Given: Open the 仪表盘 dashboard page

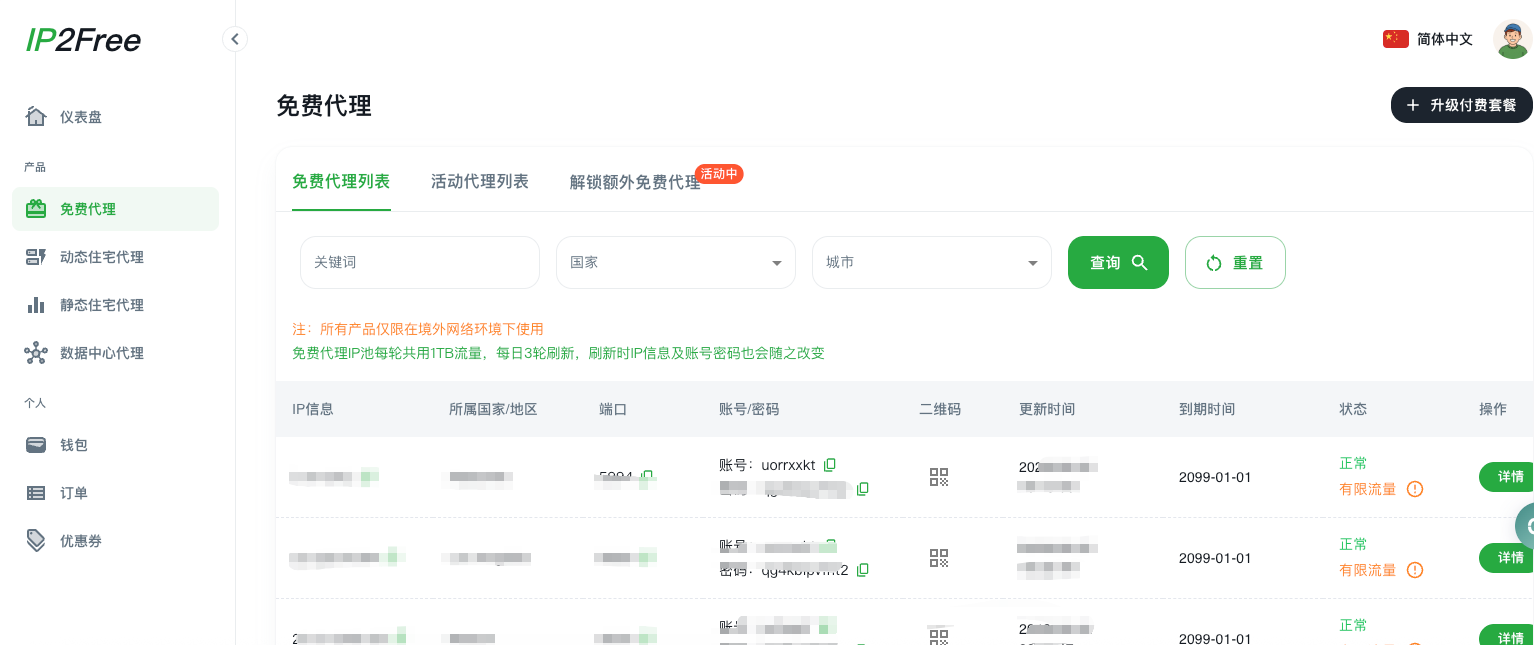Looking at the screenshot, I should point(80,117).
